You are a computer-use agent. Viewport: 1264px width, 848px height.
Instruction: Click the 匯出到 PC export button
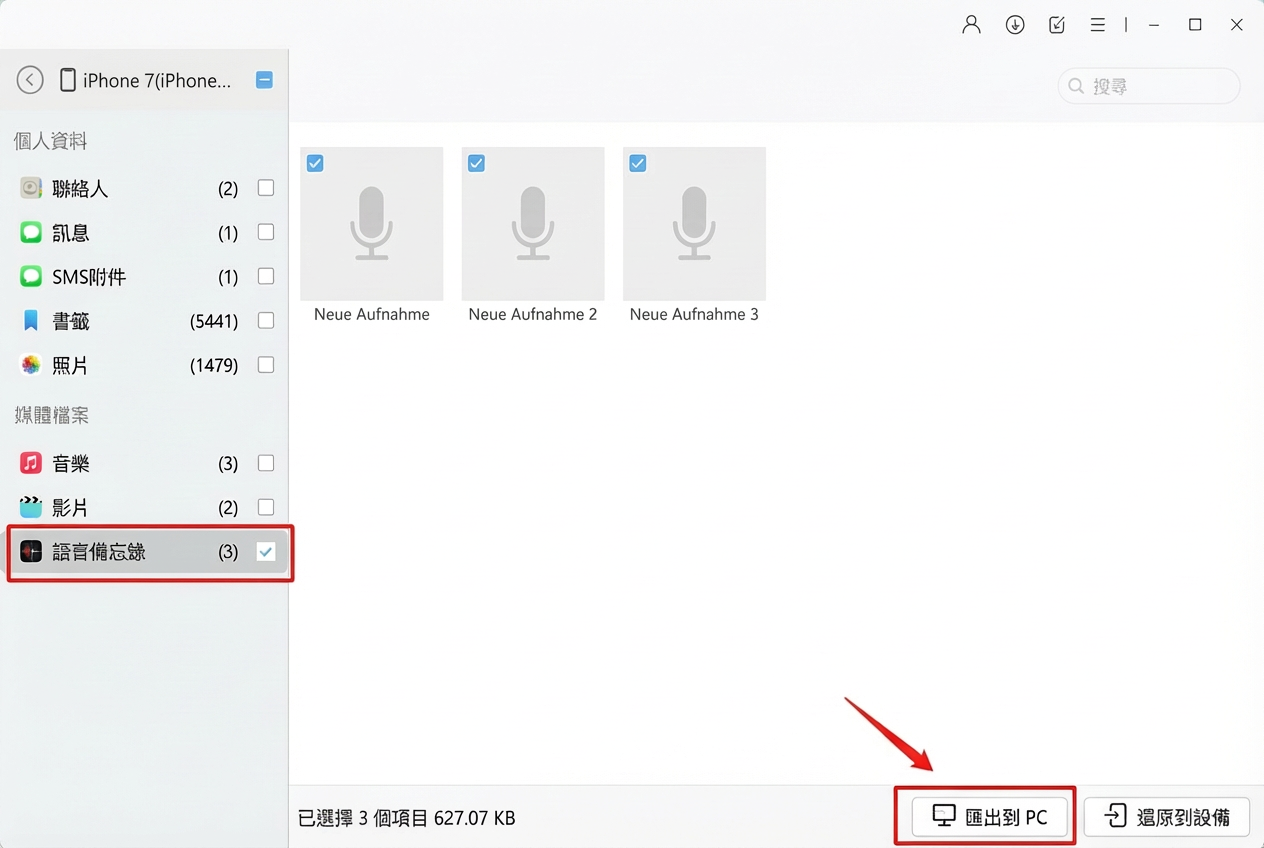[x=985, y=816]
